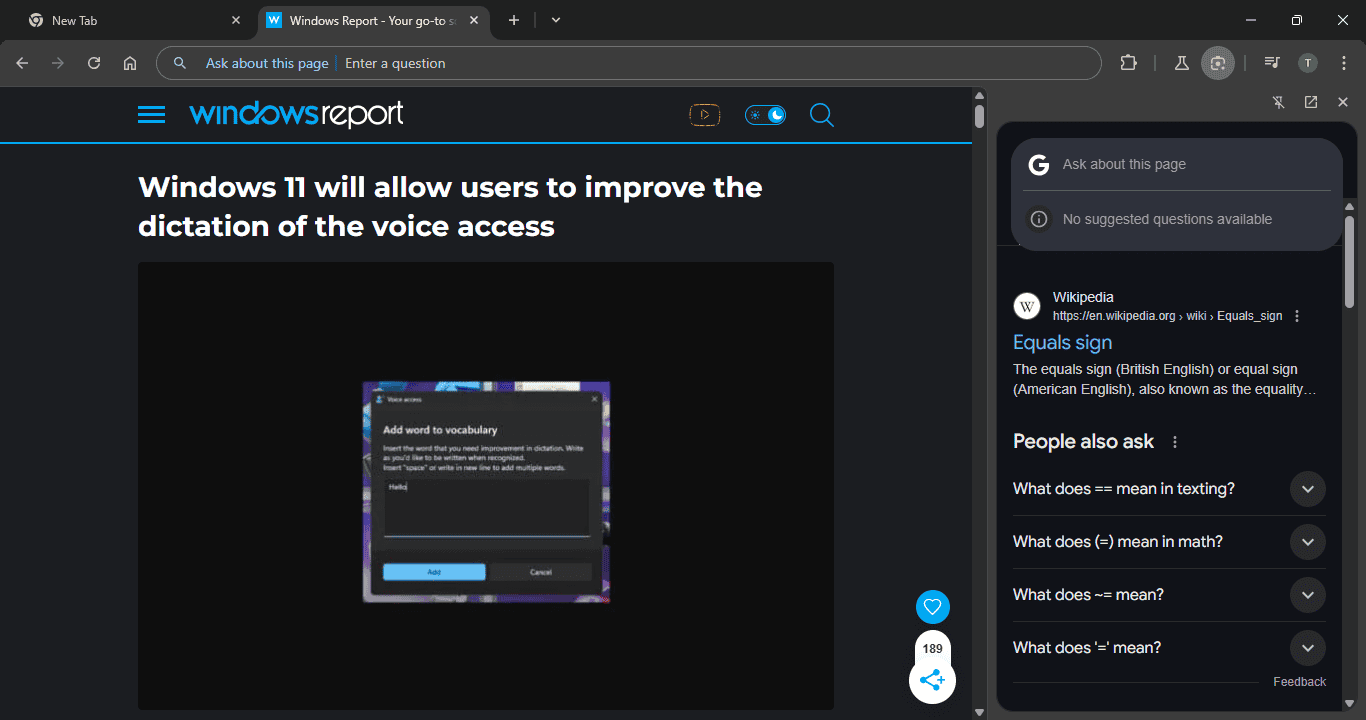Open Chrome Labs flask icon
The width and height of the screenshot is (1366, 720).
click(1181, 63)
